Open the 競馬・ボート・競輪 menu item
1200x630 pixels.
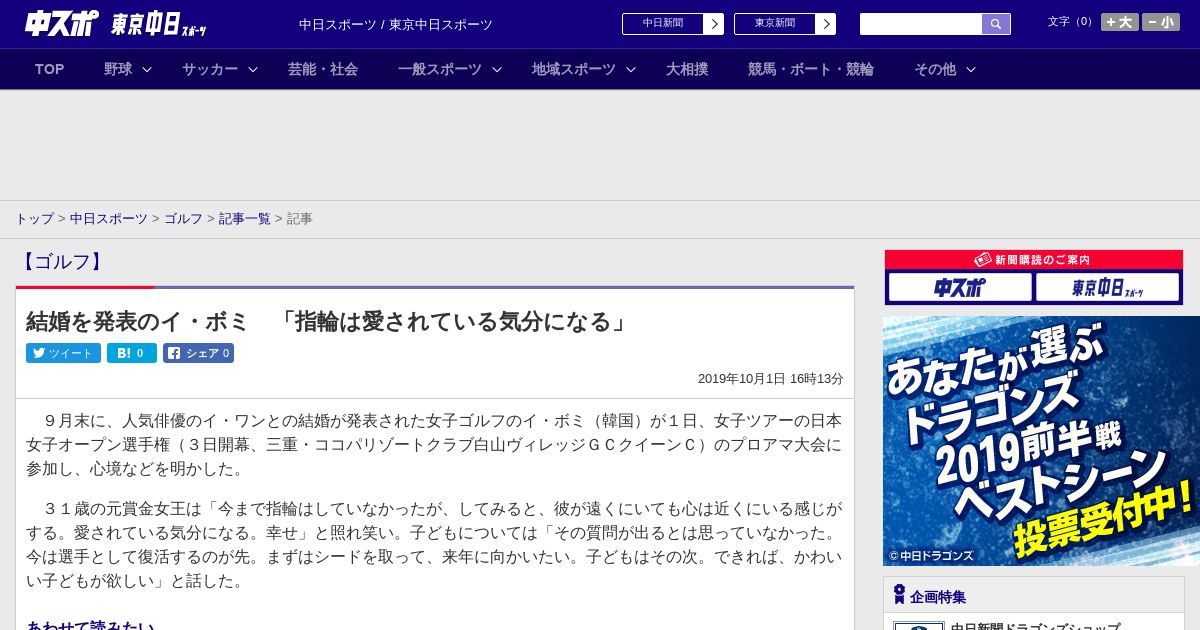(811, 69)
